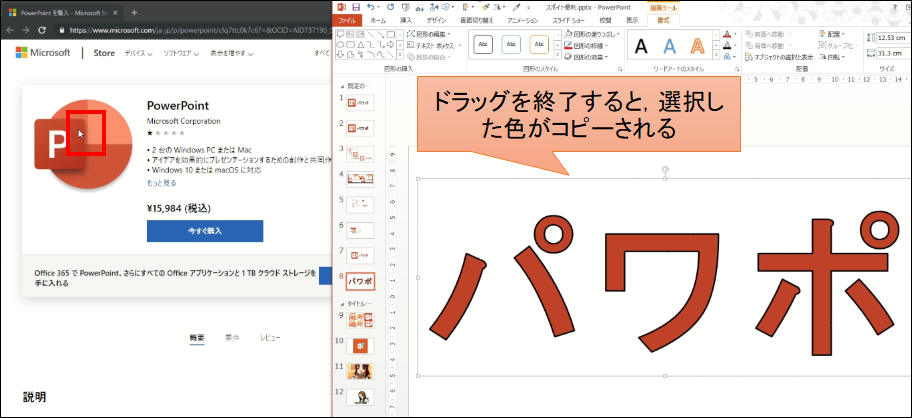Select the arrow line shape
The image size is (912, 418).
[380, 34]
